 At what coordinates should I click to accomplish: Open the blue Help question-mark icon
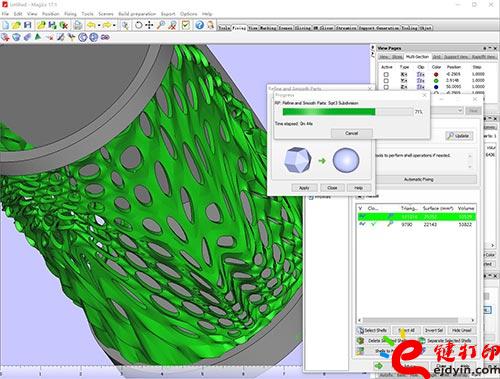[x=199, y=25]
